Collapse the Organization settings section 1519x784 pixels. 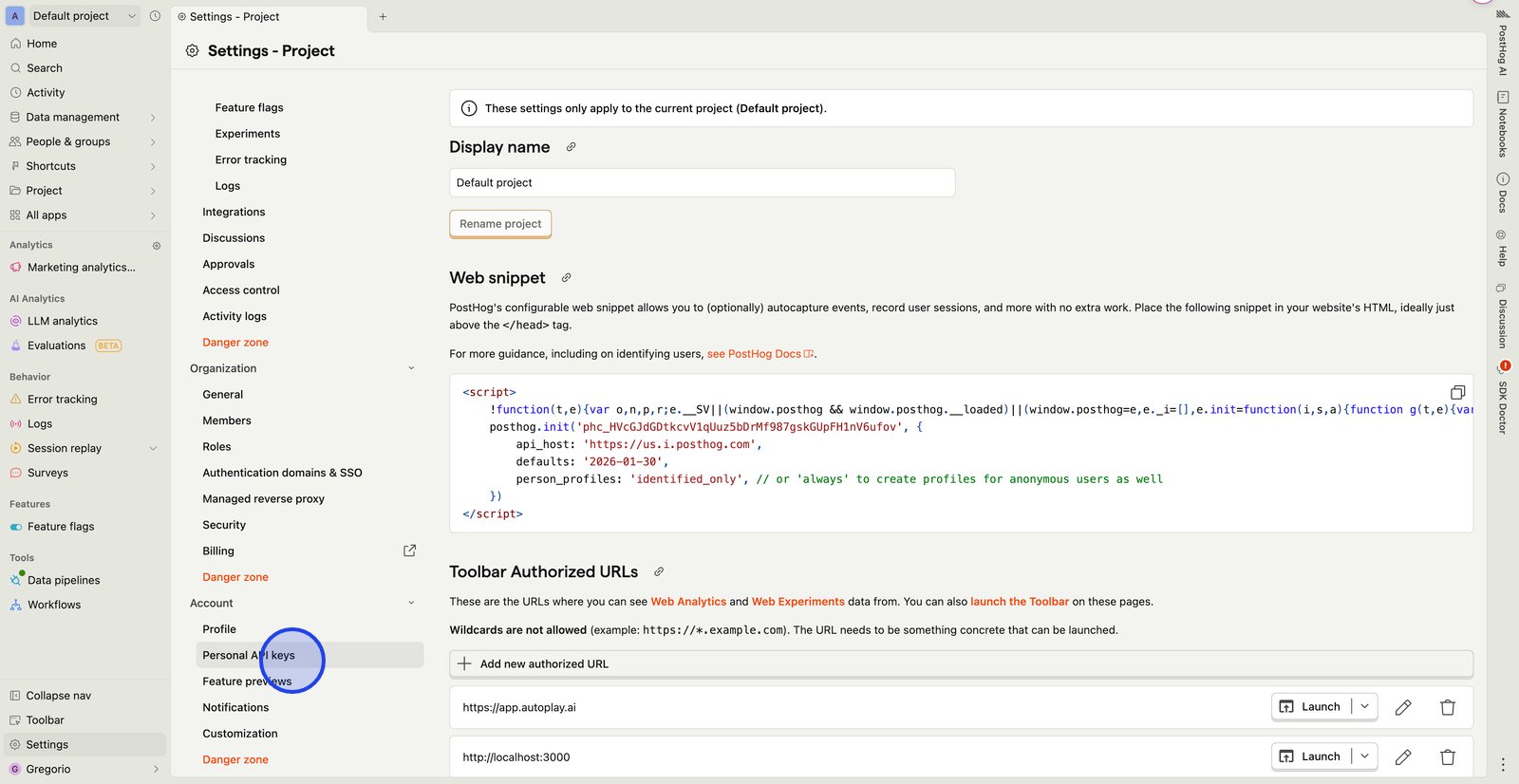pos(411,368)
